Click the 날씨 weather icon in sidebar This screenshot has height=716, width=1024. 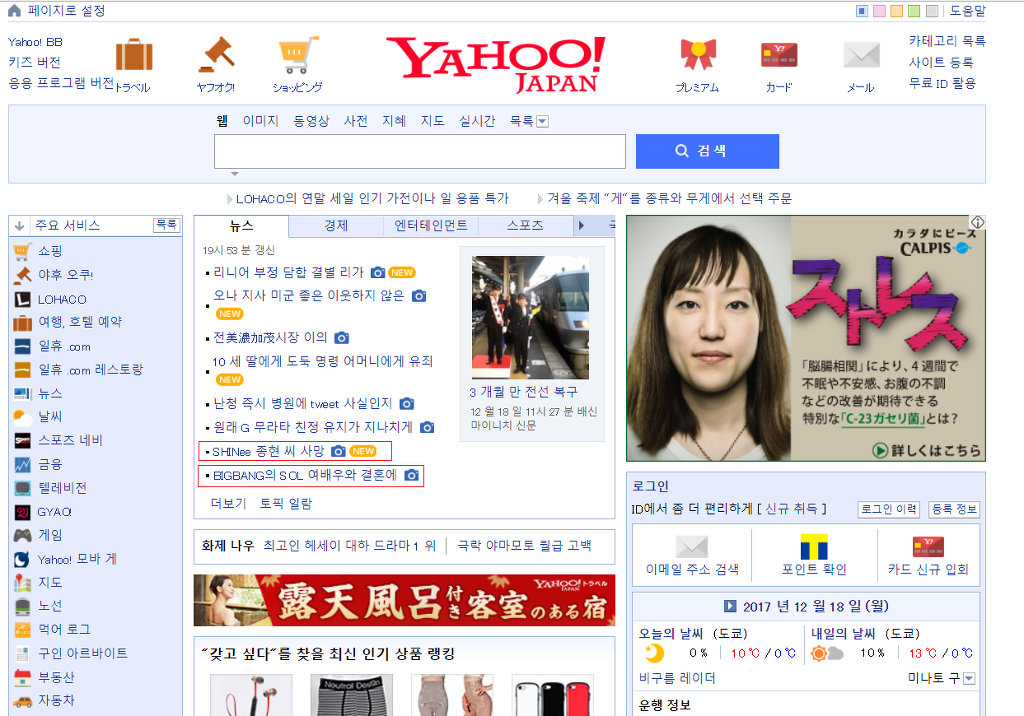[x=22, y=417]
